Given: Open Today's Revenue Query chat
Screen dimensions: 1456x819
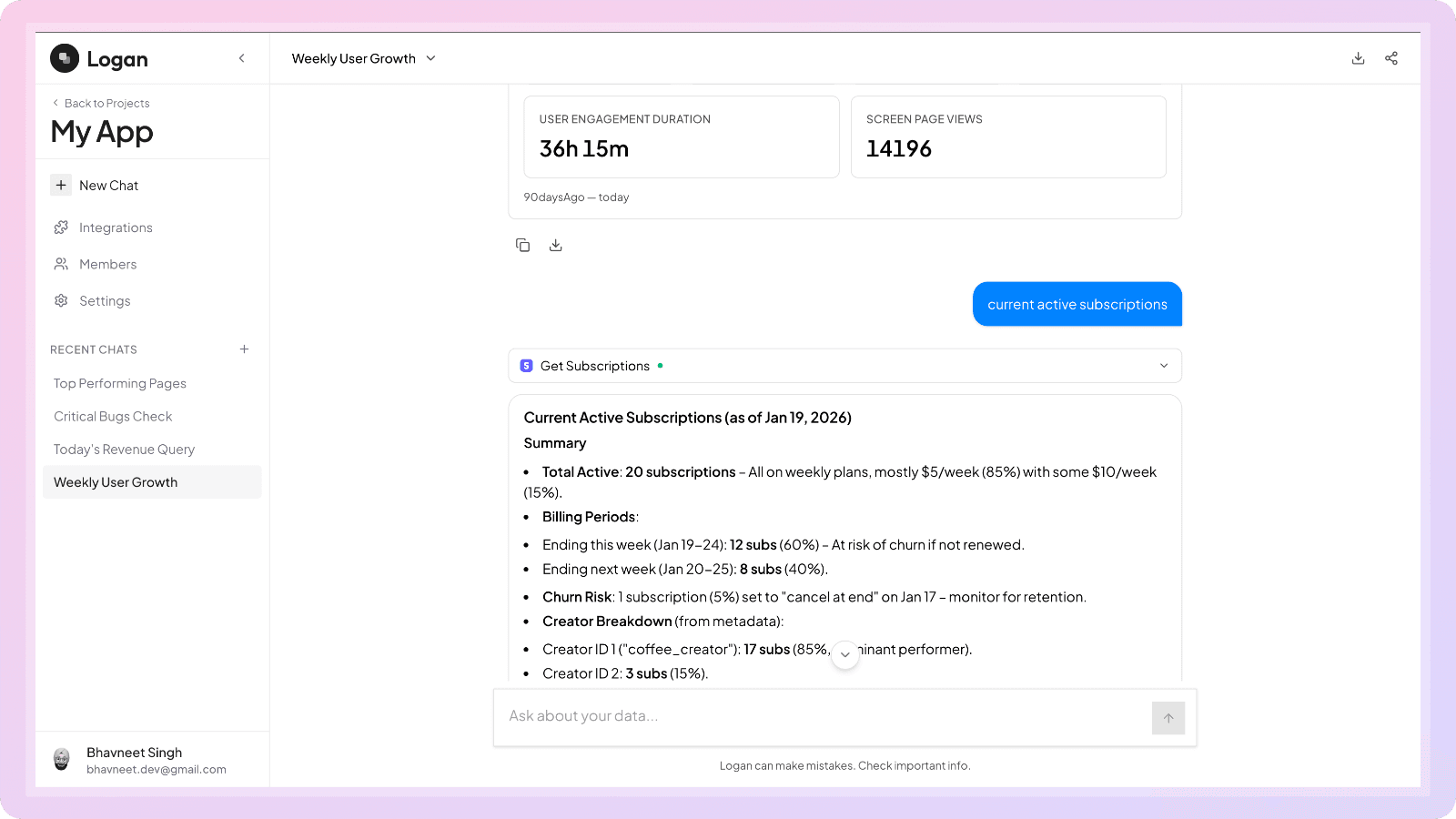Looking at the screenshot, I should click(124, 450).
